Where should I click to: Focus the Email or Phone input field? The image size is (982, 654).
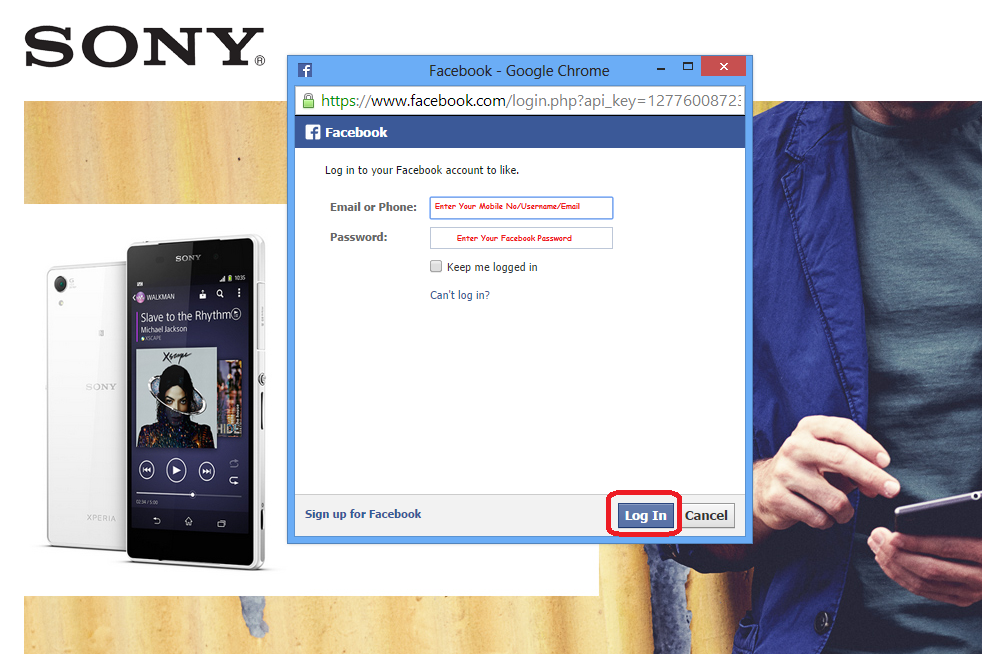point(521,207)
